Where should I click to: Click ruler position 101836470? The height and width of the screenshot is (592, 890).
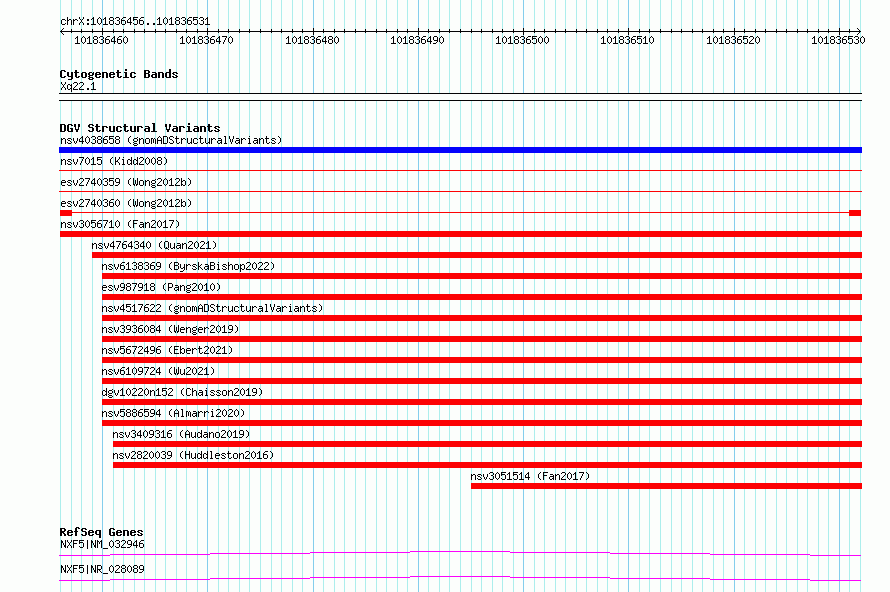[207, 40]
